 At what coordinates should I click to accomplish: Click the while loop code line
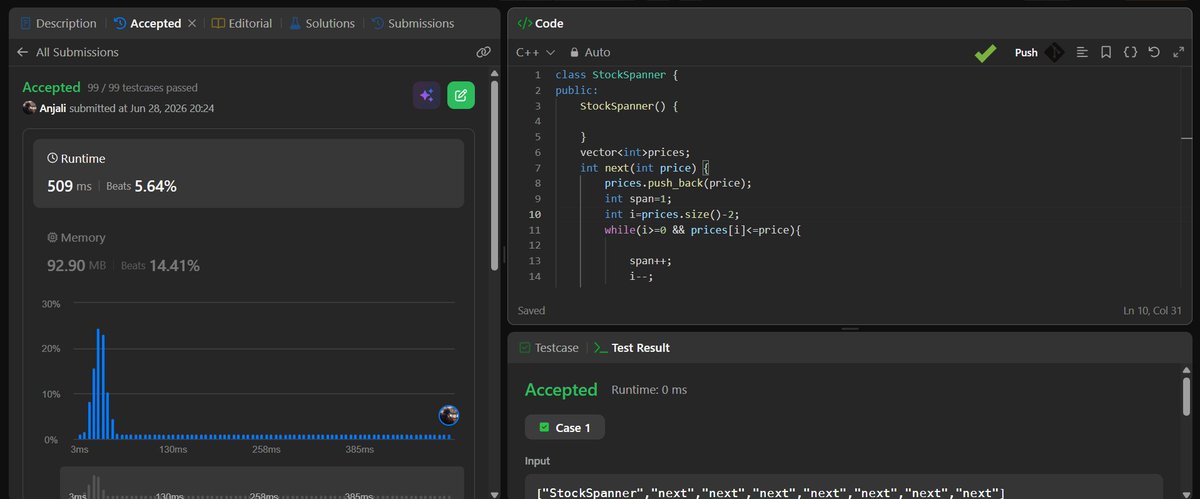[704, 230]
